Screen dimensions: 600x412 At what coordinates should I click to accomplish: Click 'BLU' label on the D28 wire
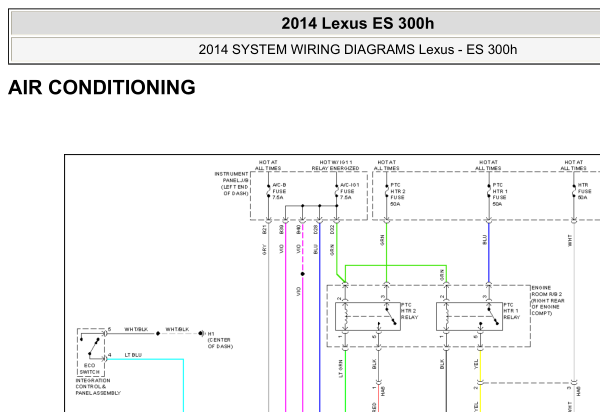click(x=316, y=249)
